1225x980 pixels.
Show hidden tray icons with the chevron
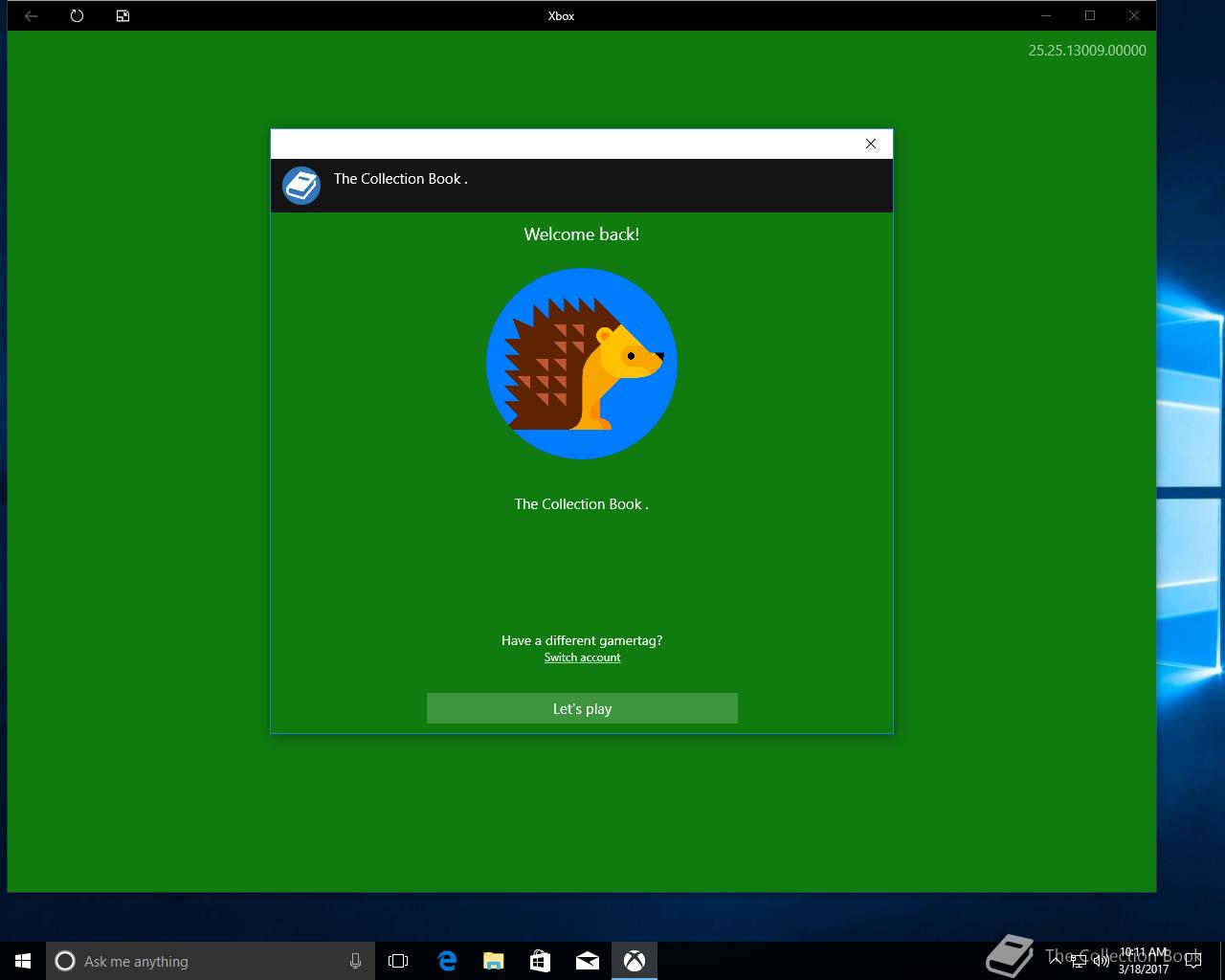click(x=1057, y=961)
